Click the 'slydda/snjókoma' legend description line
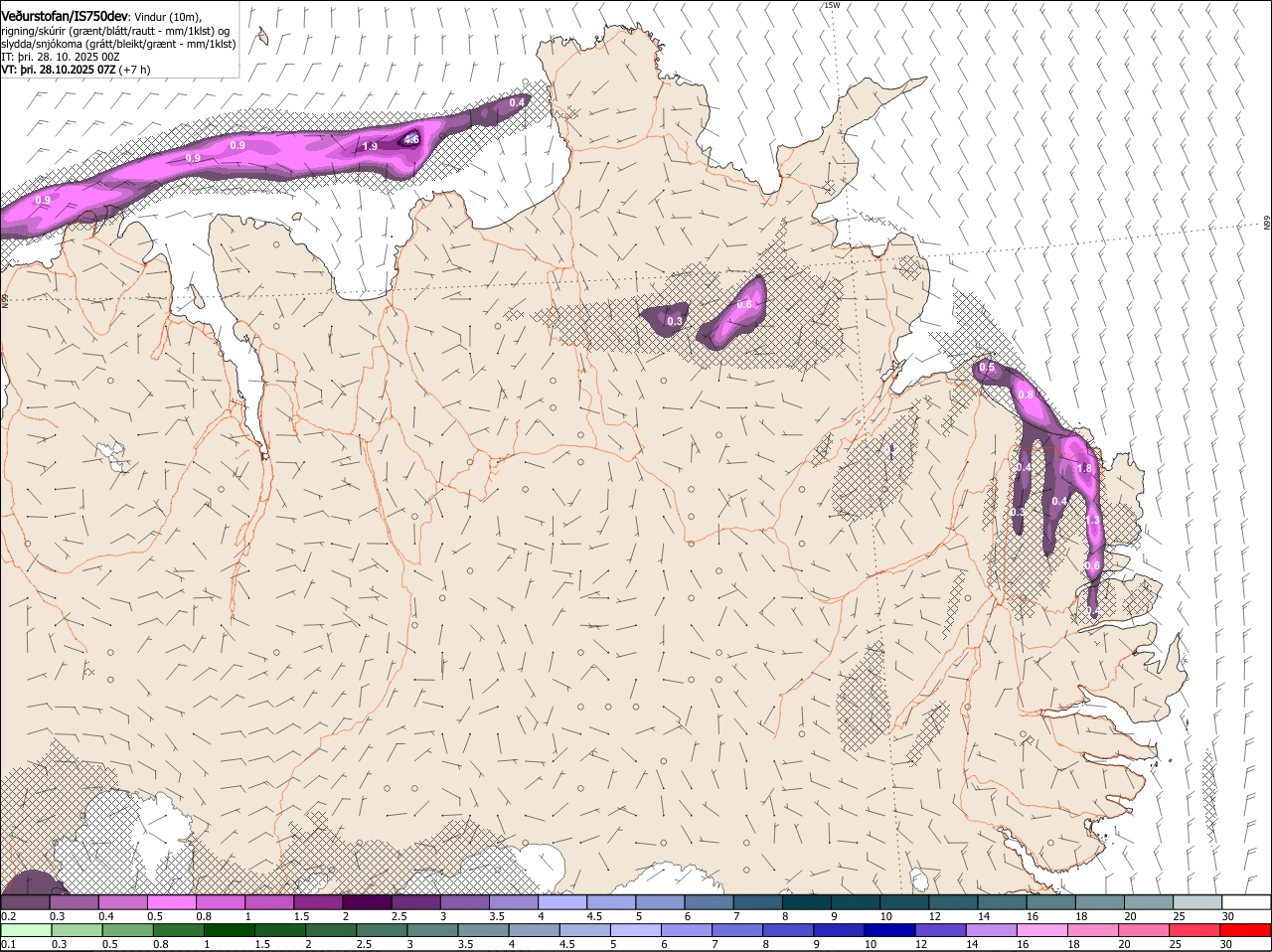 click(118, 44)
